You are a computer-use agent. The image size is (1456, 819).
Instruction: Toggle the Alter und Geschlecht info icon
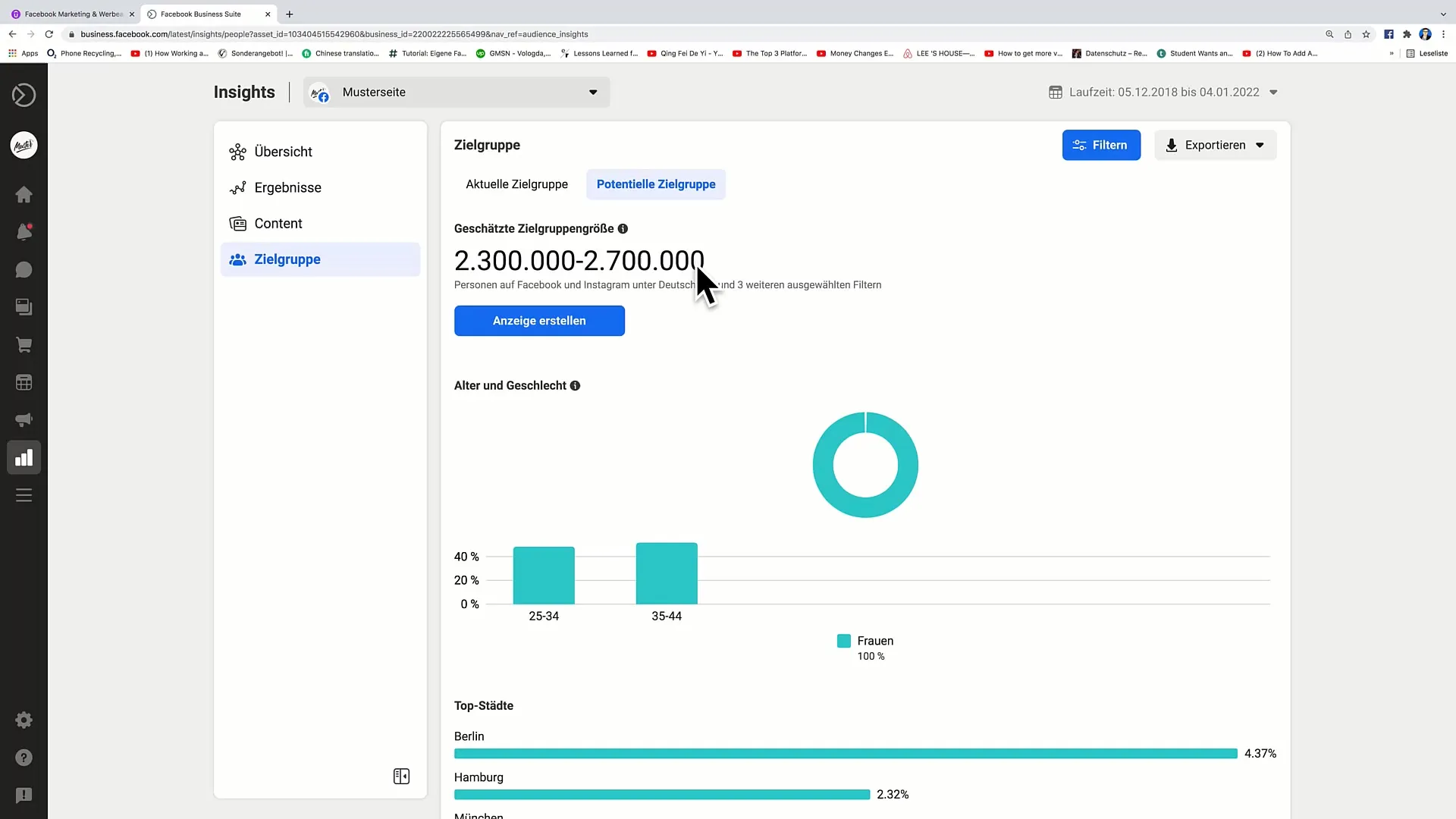point(575,385)
